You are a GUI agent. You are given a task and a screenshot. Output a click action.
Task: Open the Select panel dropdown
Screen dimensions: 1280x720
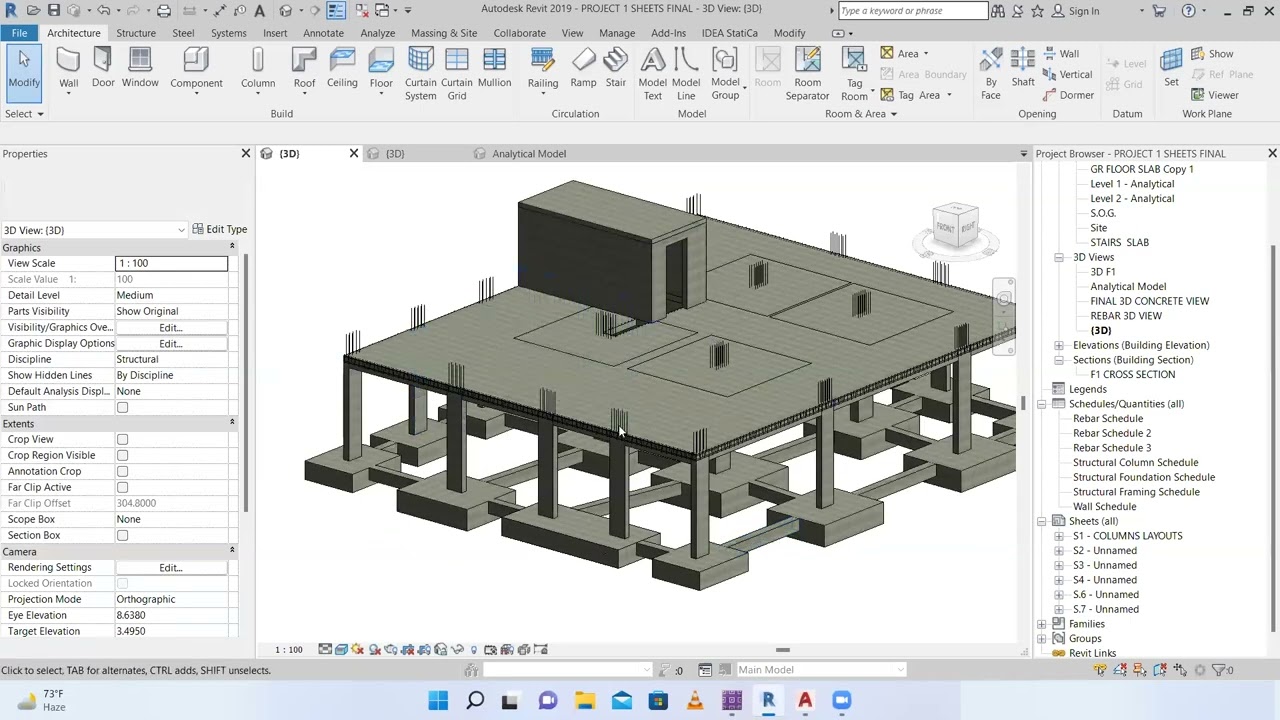click(24, 114)
